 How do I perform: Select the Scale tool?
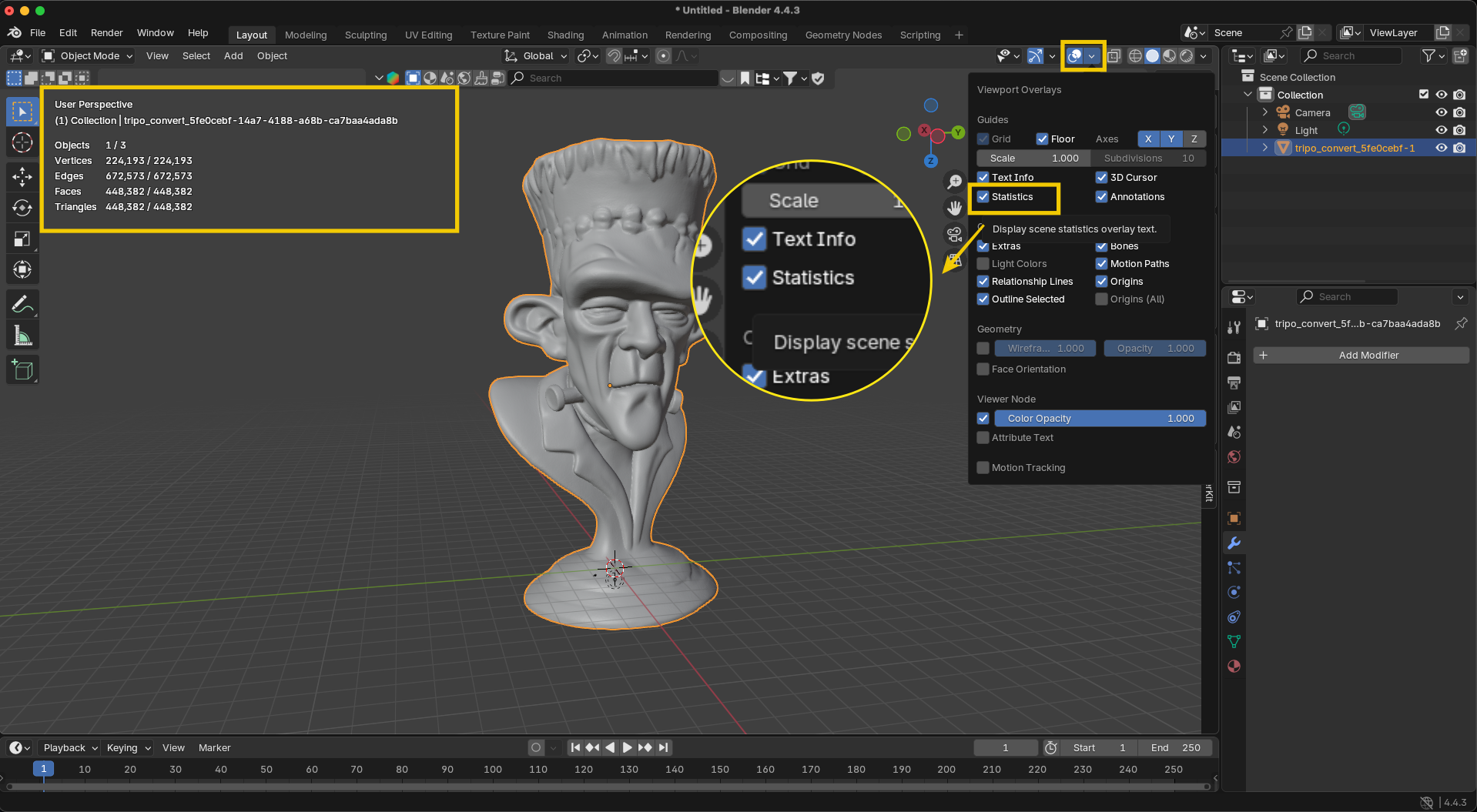(22, 239)
